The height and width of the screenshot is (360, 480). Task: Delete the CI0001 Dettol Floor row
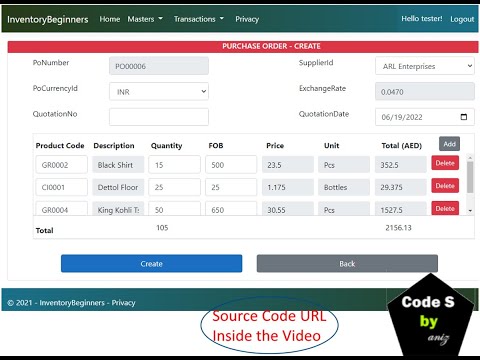click(445, 186)
